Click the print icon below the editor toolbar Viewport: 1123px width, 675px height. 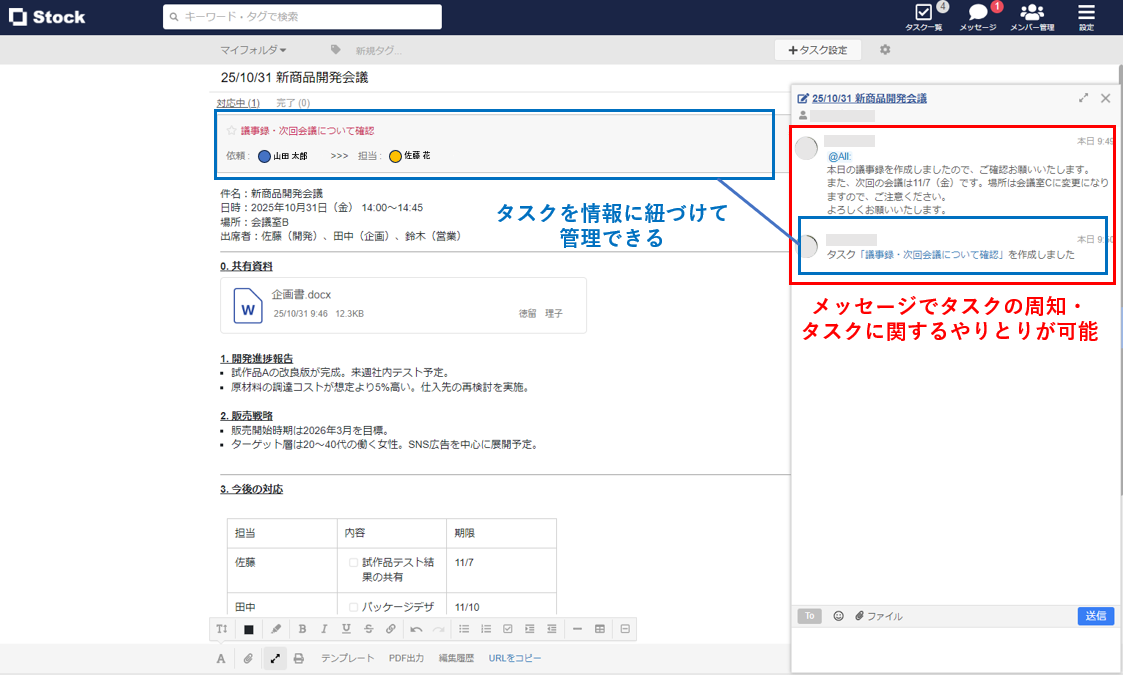tap(297, 658)
